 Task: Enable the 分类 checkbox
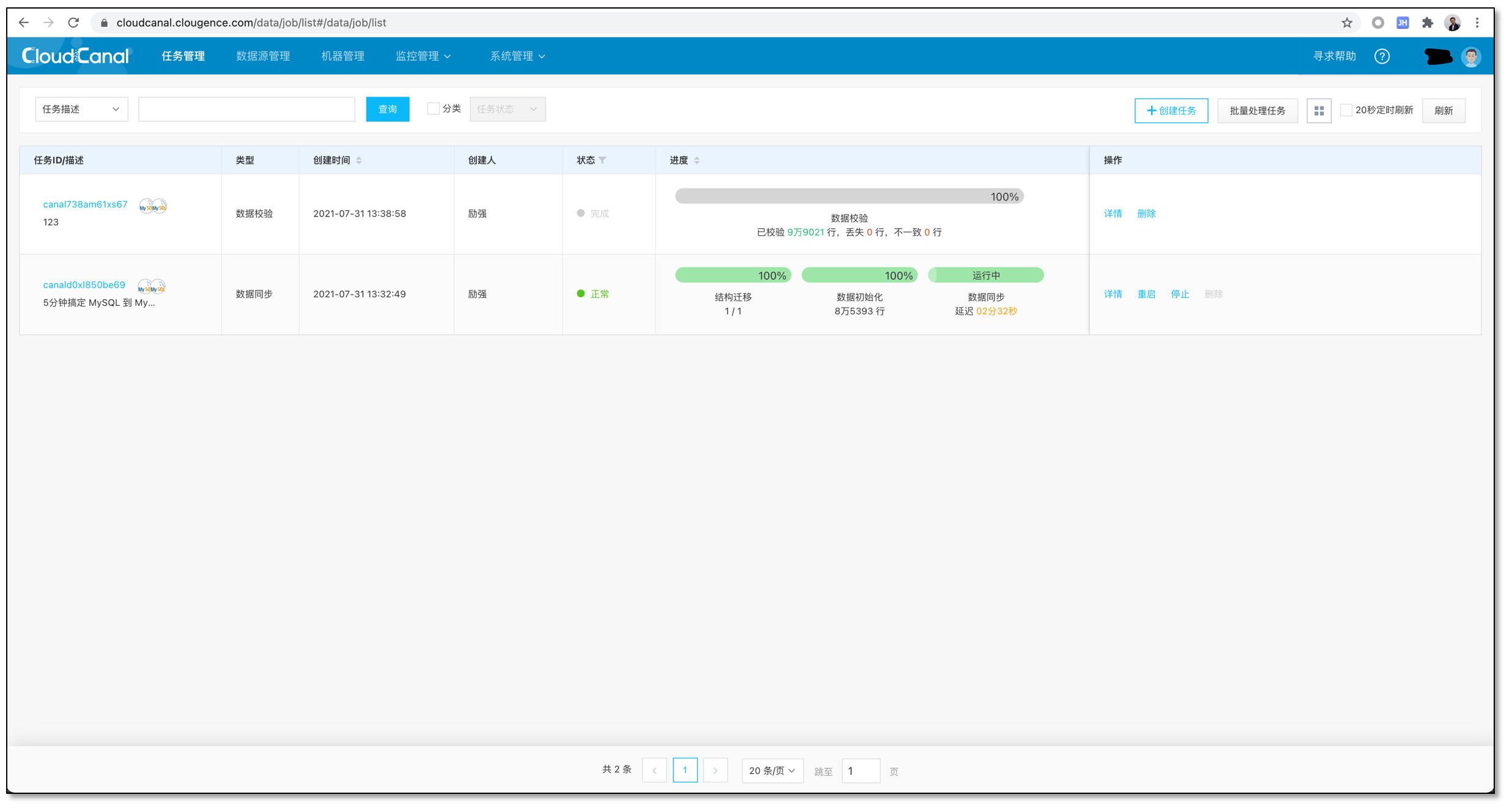433,109
